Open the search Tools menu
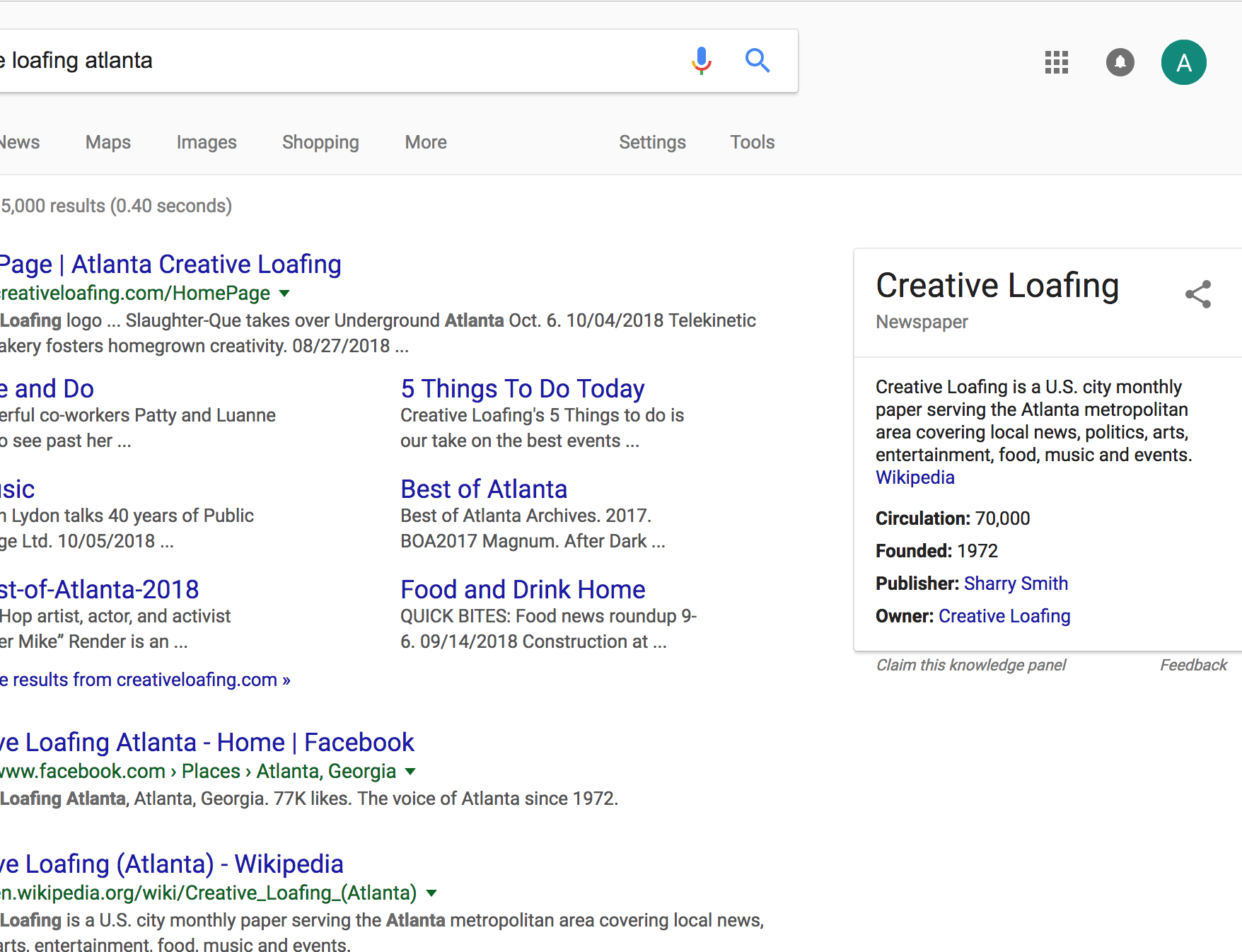The image size is (1242, 952). 753,142
